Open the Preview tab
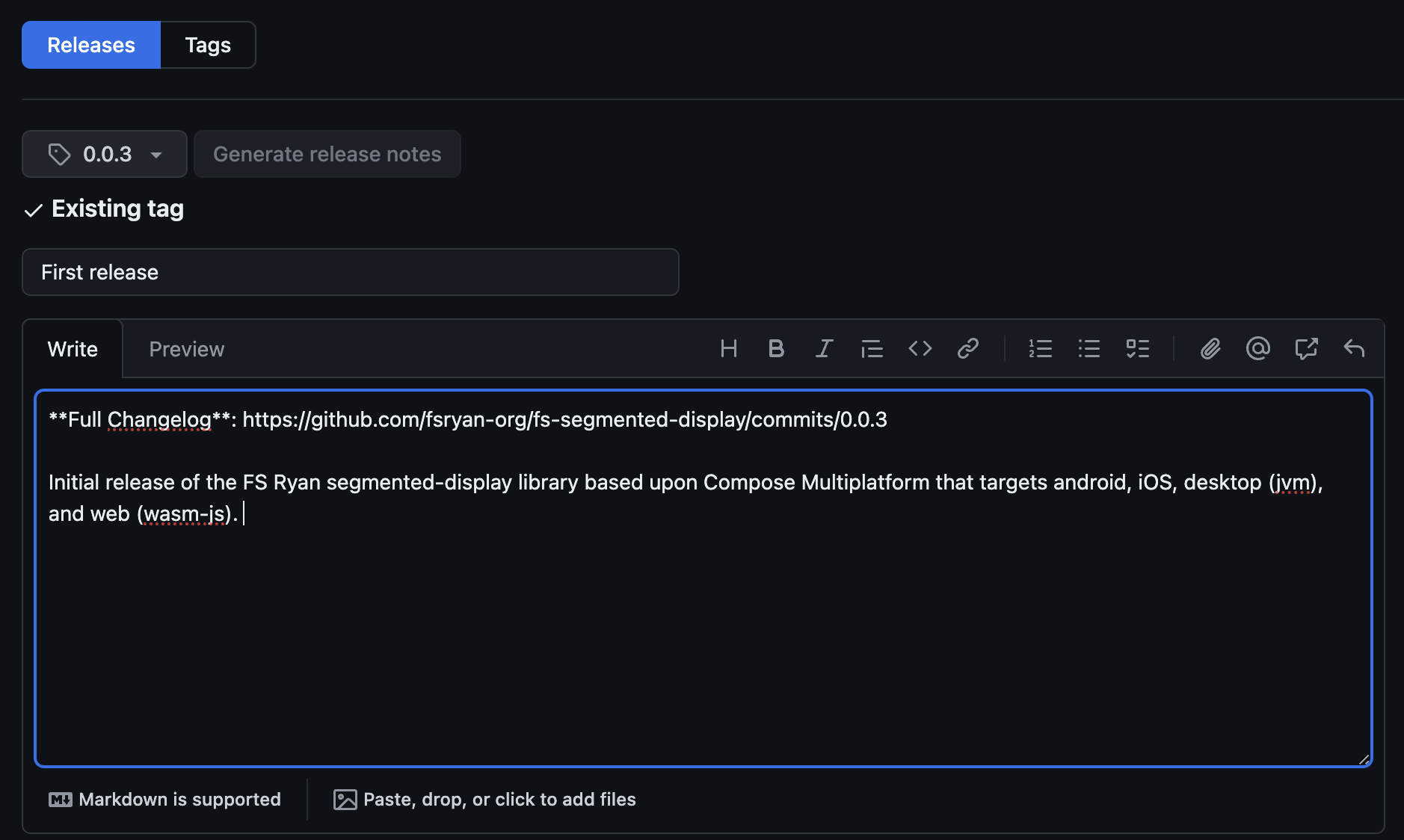This screenshot has height=840, width=1404. pos(187,349)
